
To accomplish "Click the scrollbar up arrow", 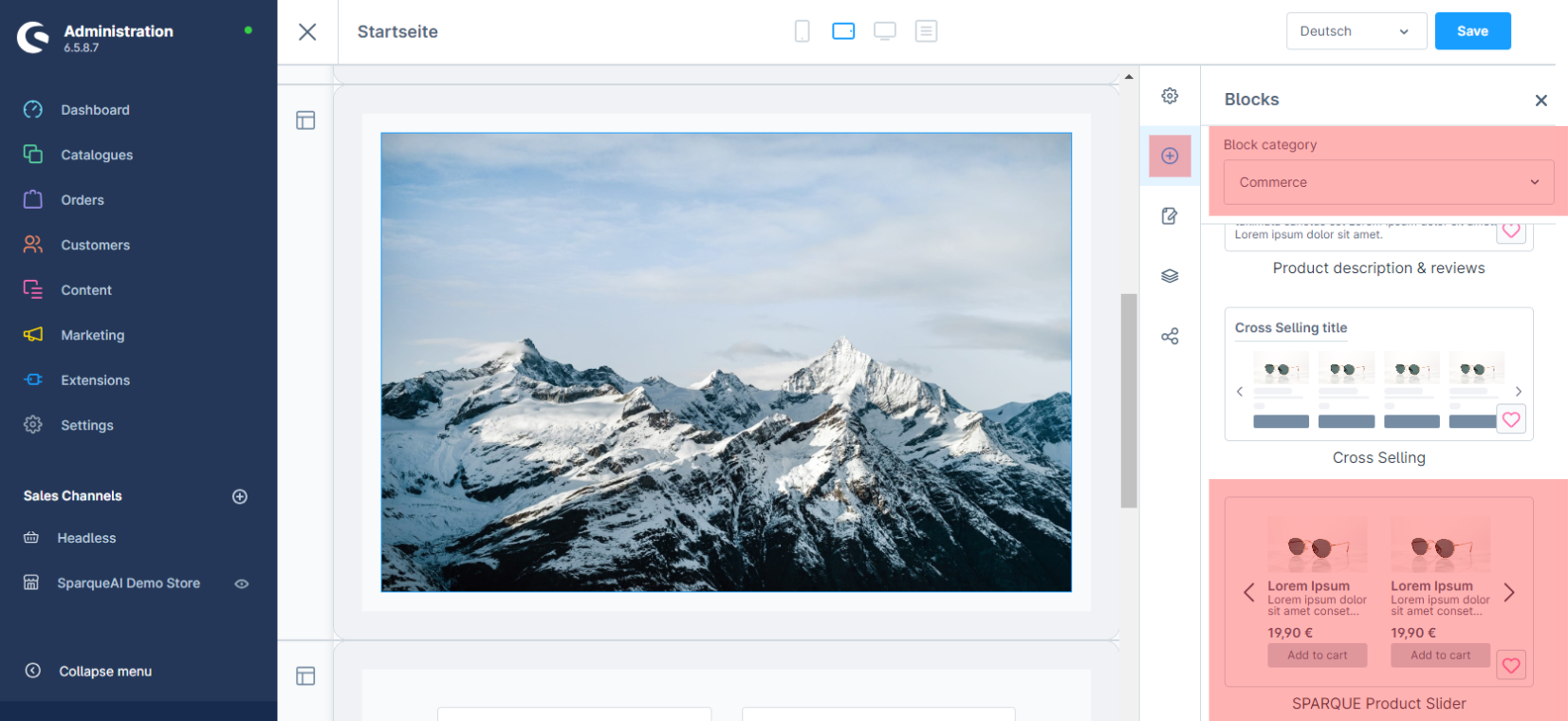I will (1129, 77).
